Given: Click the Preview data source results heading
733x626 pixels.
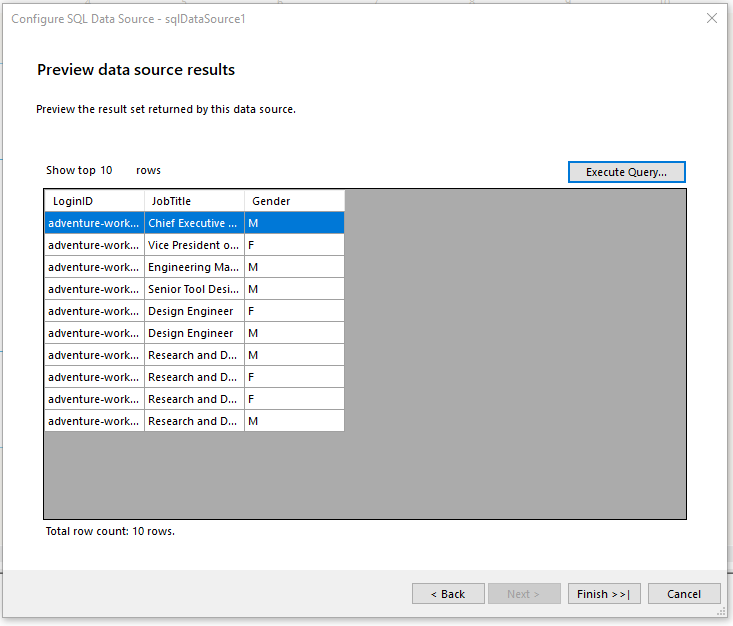Looking at the screenshot, I should click(136, 70).
